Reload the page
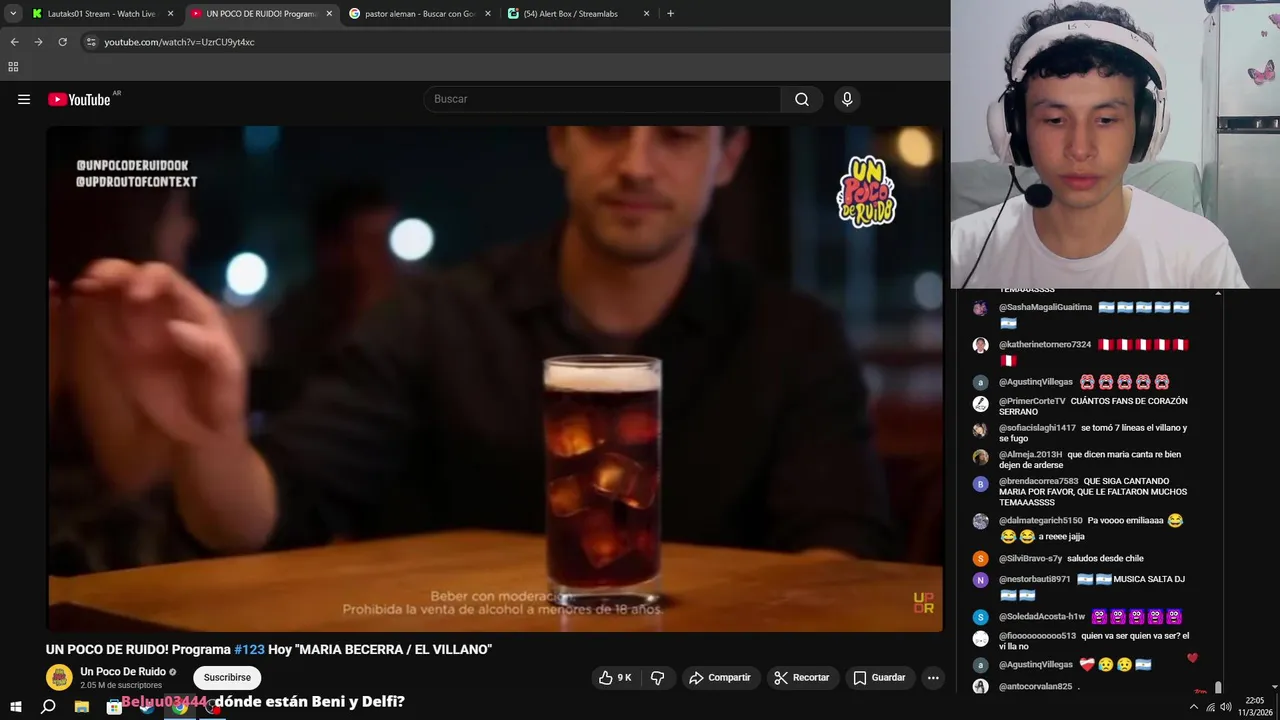Screen dimensions: 1280x720 (x=62, y=42)
